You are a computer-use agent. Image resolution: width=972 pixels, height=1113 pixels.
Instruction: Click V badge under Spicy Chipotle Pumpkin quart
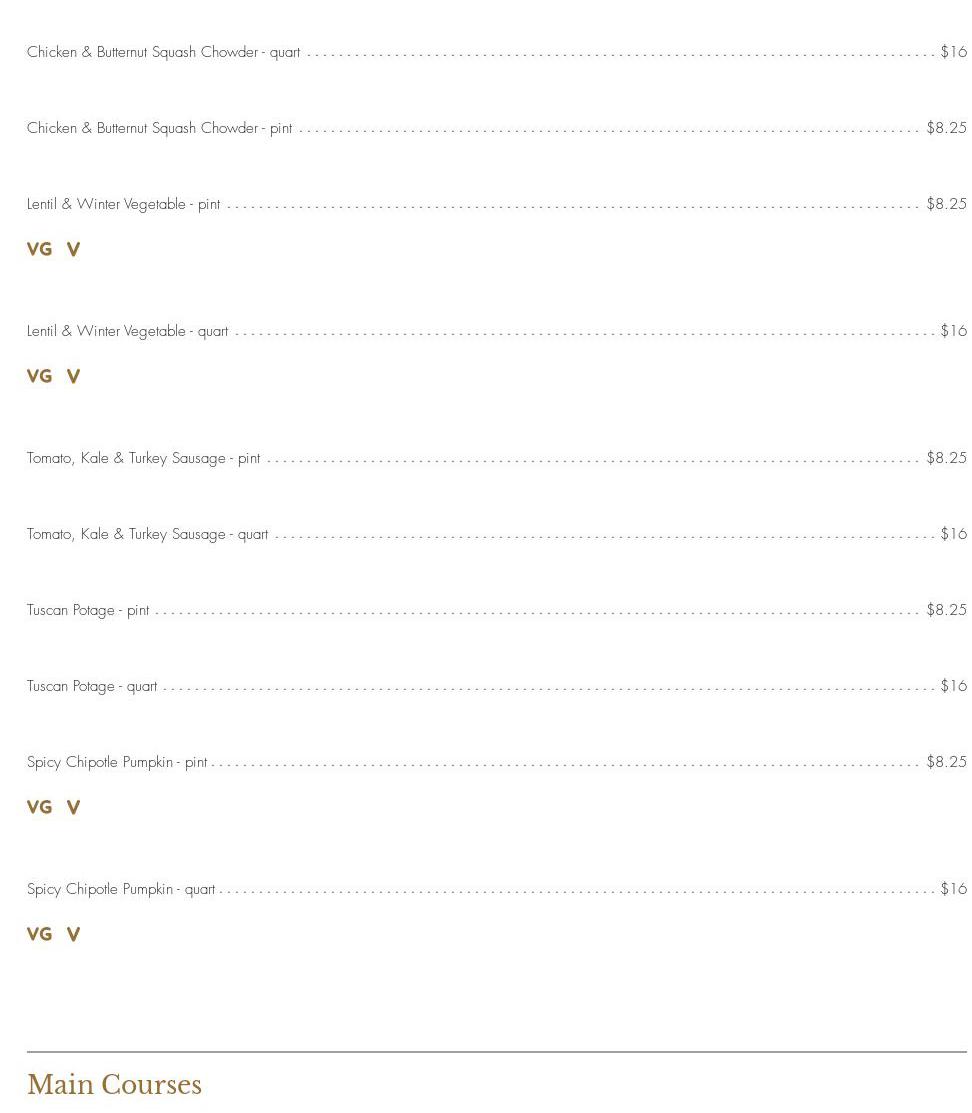(73, 934)
